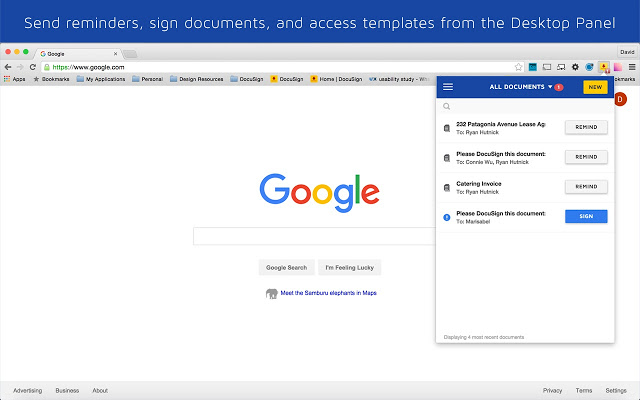Screen dimensions: 640x400
Task: Click the browser forward arrow
Action: (20, 67)
